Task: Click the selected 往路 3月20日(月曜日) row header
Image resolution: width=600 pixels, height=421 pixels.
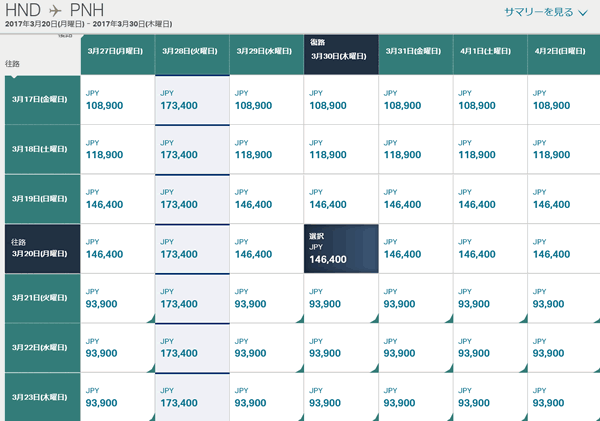Action: (42, 248)
